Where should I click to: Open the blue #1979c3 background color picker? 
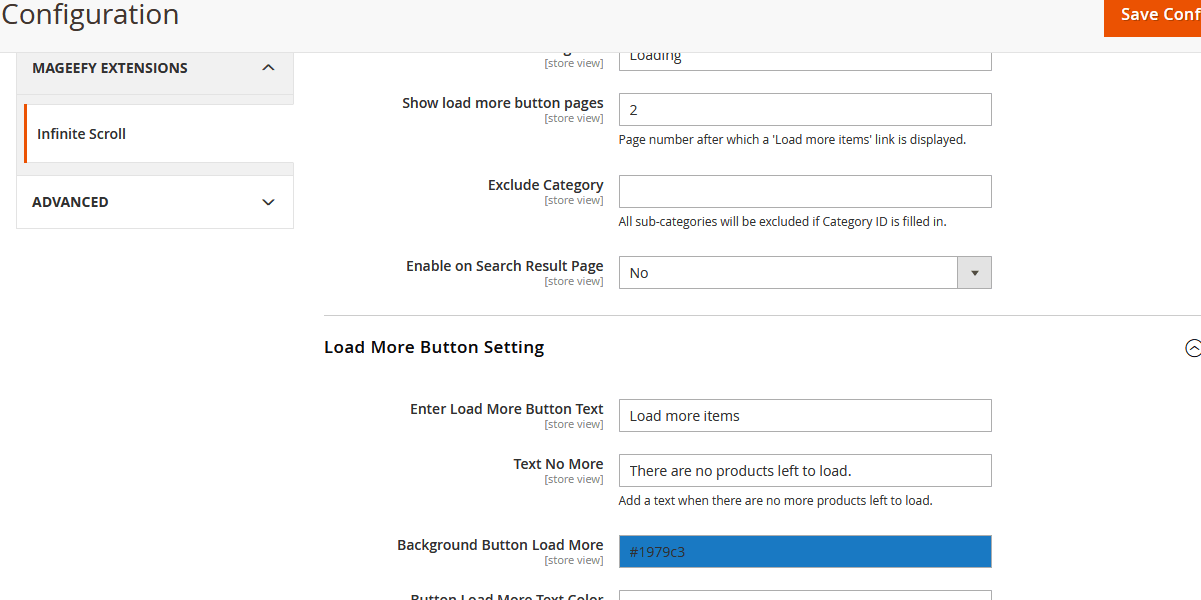(x=804, y=552)
